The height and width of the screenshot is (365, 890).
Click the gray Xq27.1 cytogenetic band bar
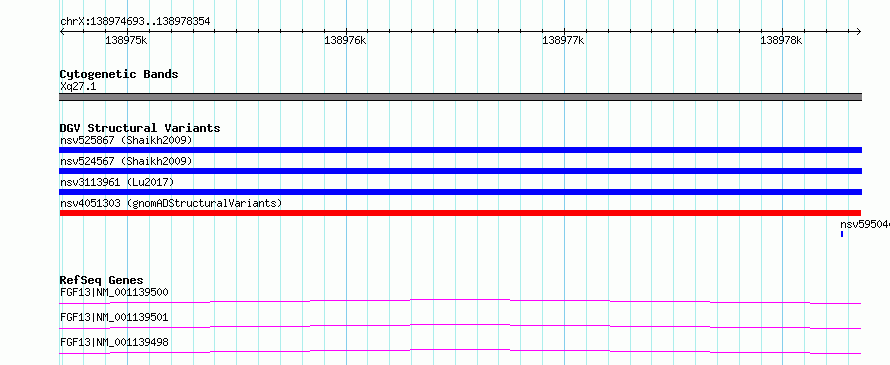pyautogui.click(x=460, y=97)
